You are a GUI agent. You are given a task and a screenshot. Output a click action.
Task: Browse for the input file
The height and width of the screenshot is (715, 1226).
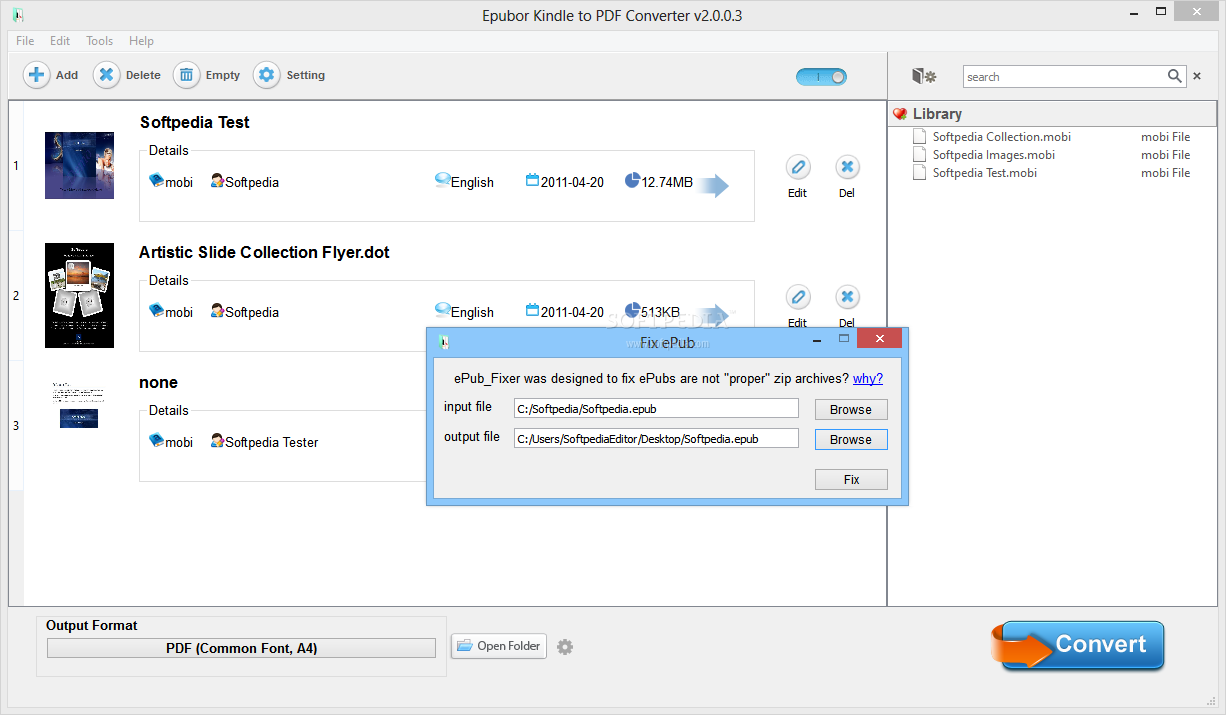coord(851,409)
